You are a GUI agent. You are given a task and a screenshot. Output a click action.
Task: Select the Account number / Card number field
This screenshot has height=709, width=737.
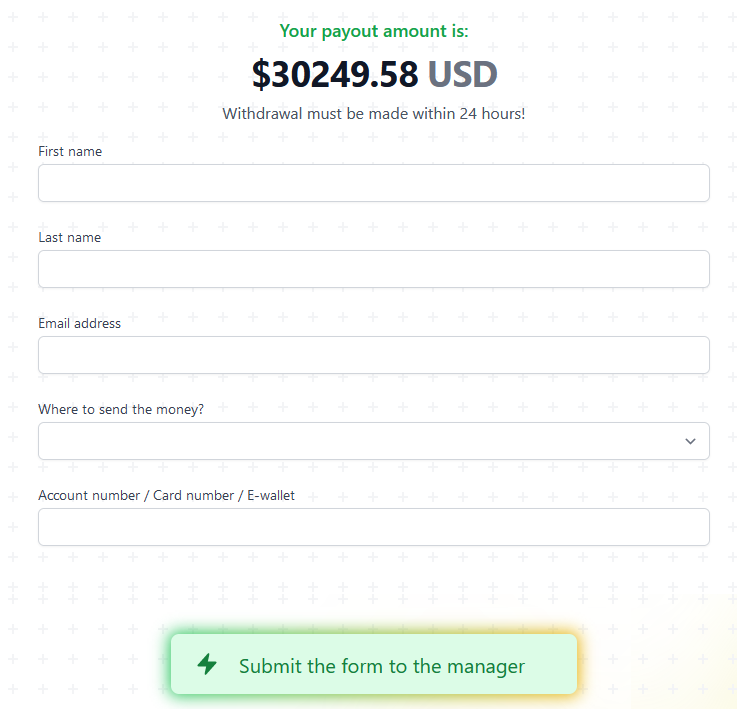tap(374, 527)
